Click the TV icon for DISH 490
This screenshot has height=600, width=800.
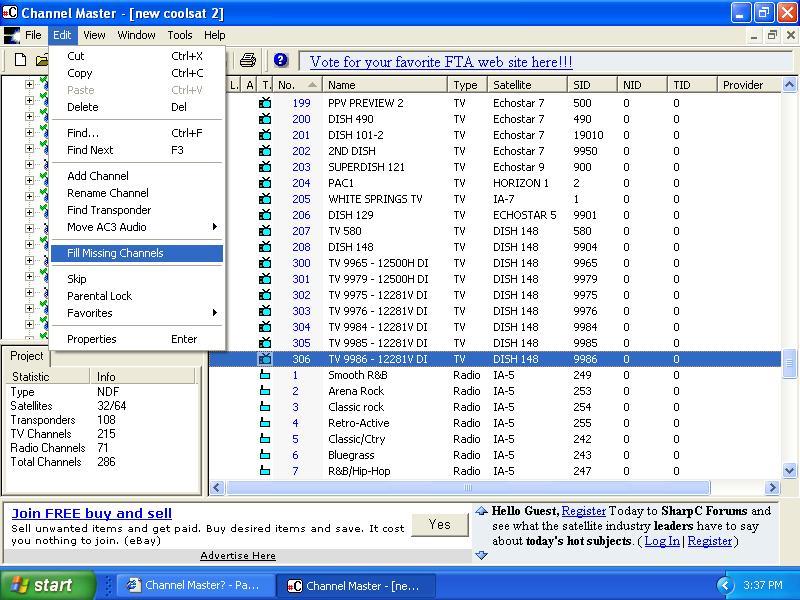(265, 119)
